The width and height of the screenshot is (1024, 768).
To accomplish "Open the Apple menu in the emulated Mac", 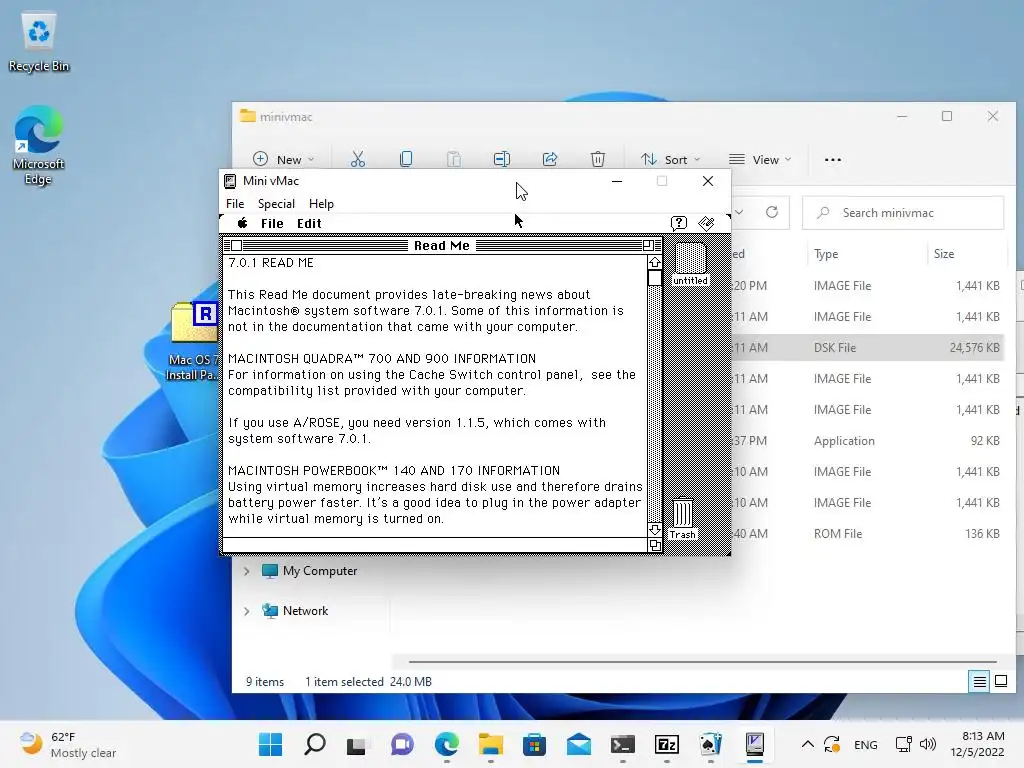I will click(x=242, y=223).
